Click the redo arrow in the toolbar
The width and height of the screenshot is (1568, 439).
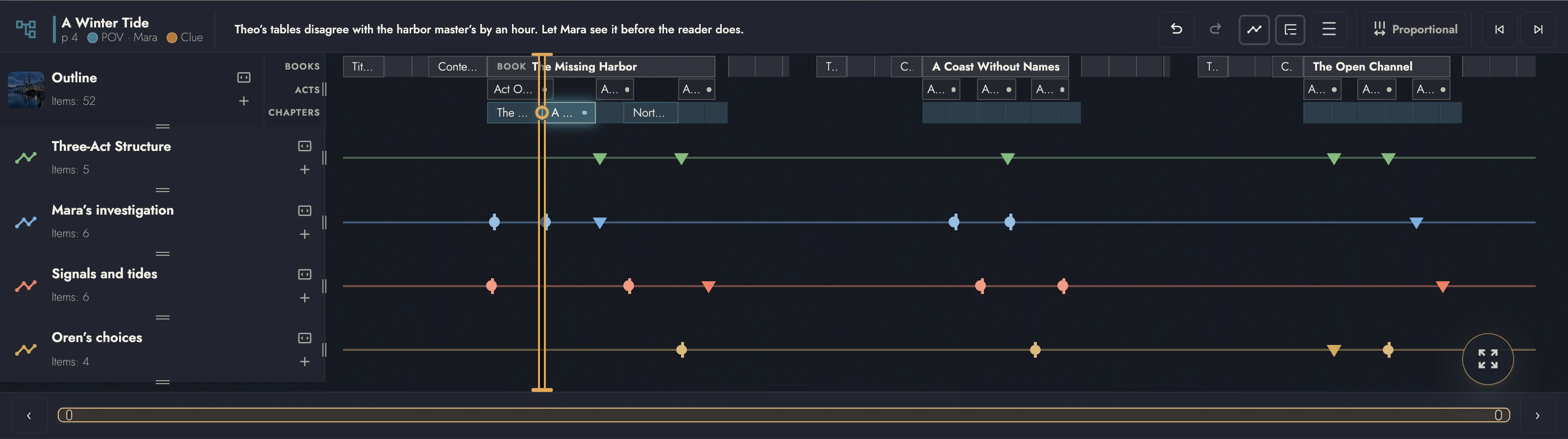[x=1215, y=29]
